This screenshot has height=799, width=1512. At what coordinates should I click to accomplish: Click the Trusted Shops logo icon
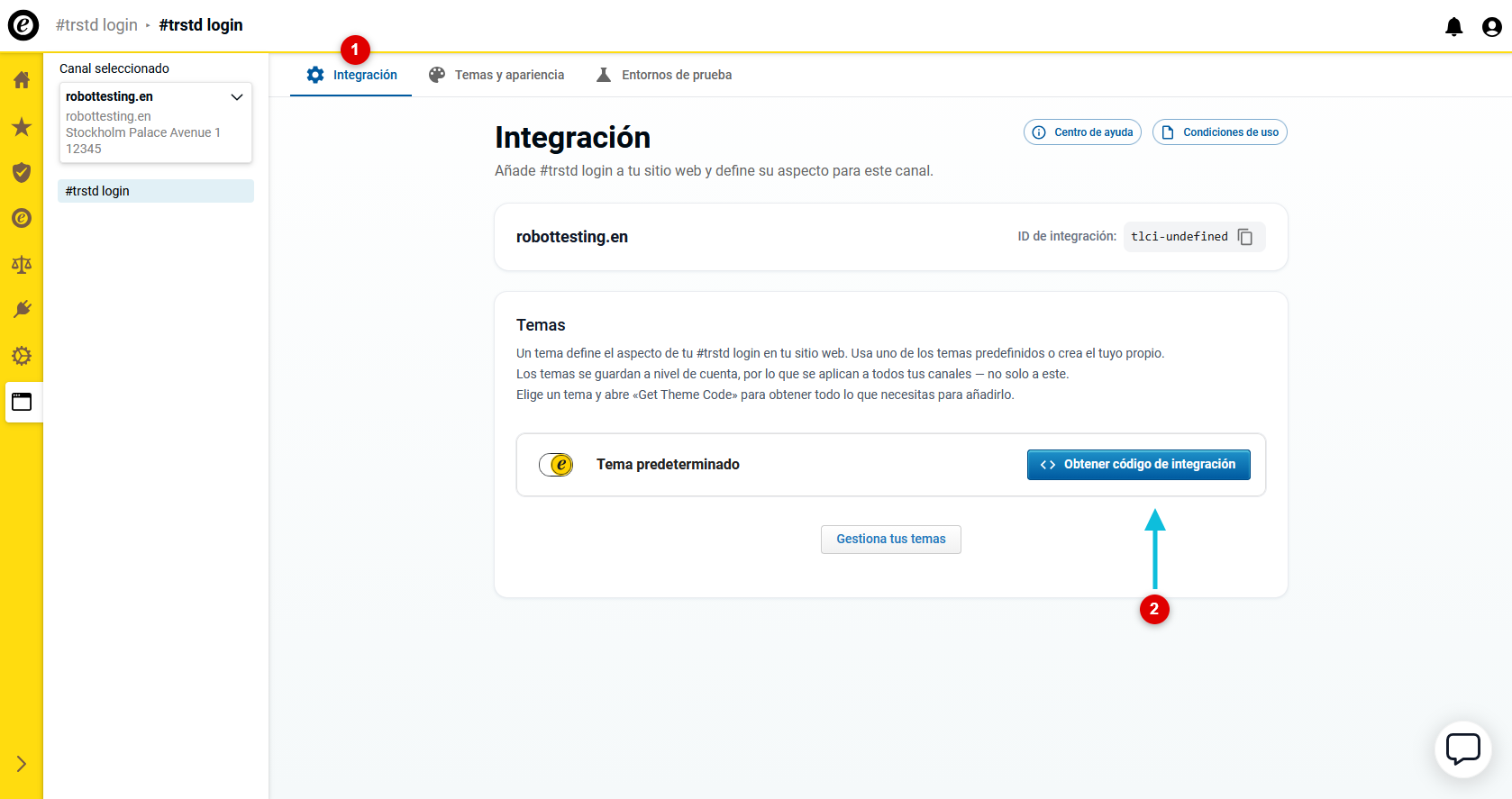click(x=23, y=25)
